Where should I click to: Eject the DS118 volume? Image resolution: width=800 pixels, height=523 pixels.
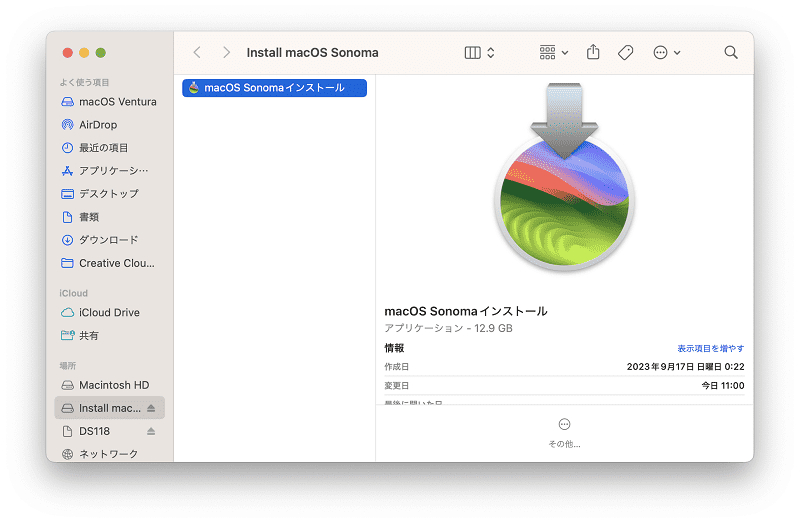(x=151, y=431)
